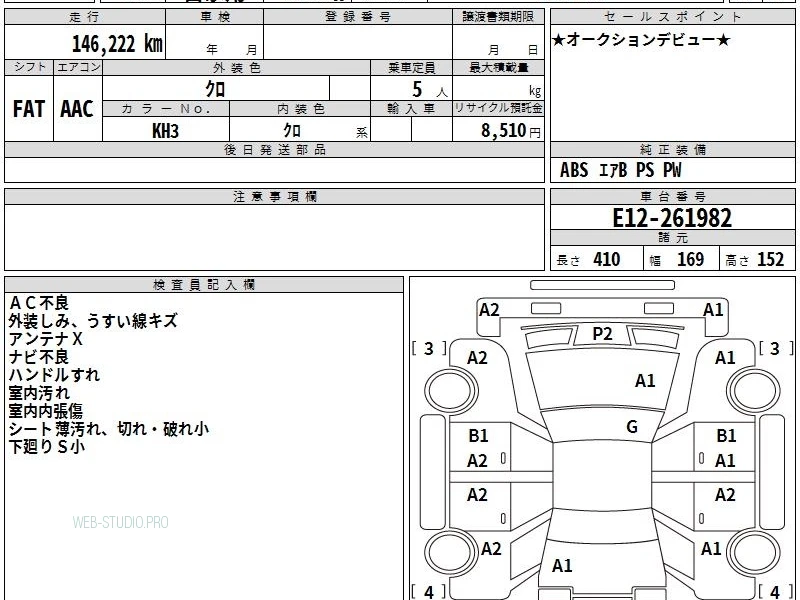Click the 内装色 header
800x600 pixels.
pos(301,109)
